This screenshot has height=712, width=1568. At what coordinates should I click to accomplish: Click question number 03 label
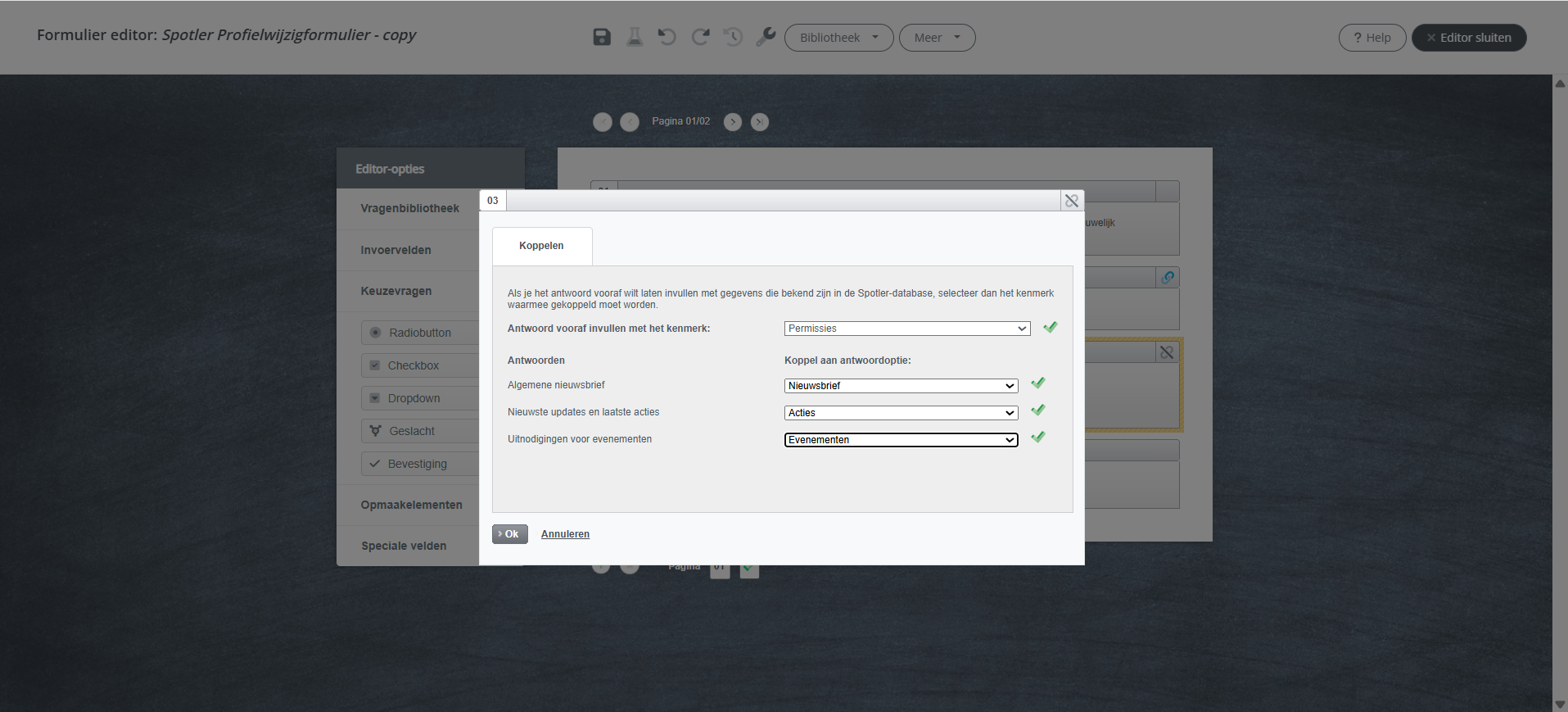493,201
